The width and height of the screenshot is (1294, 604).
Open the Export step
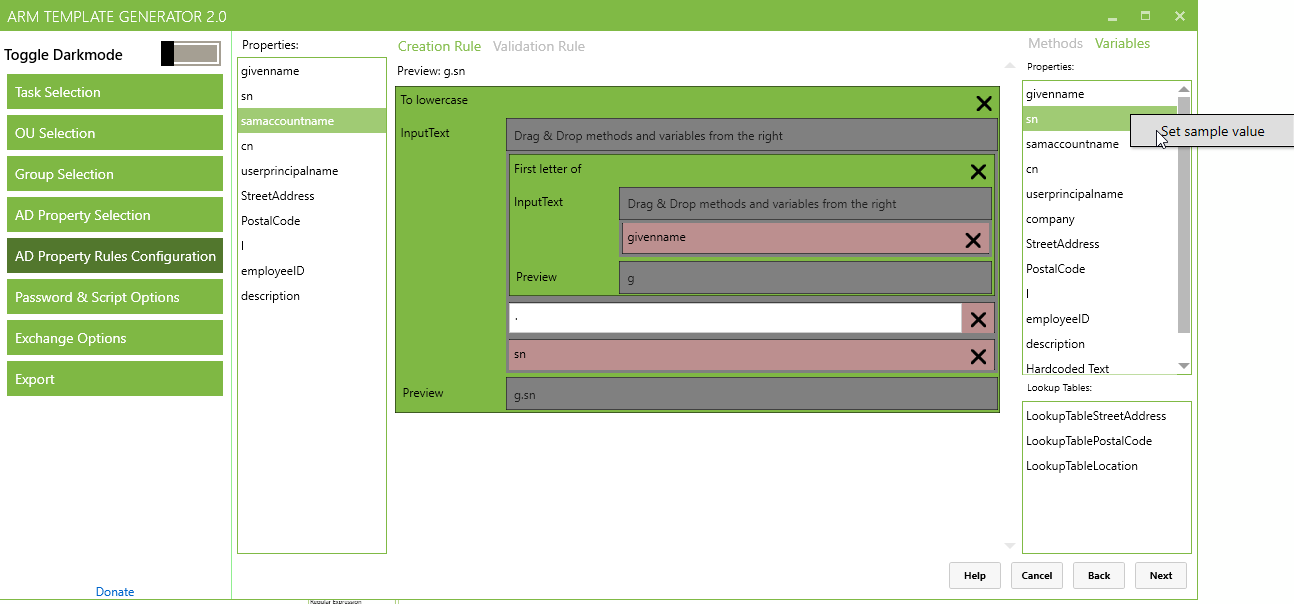click(x=115, y=379)
